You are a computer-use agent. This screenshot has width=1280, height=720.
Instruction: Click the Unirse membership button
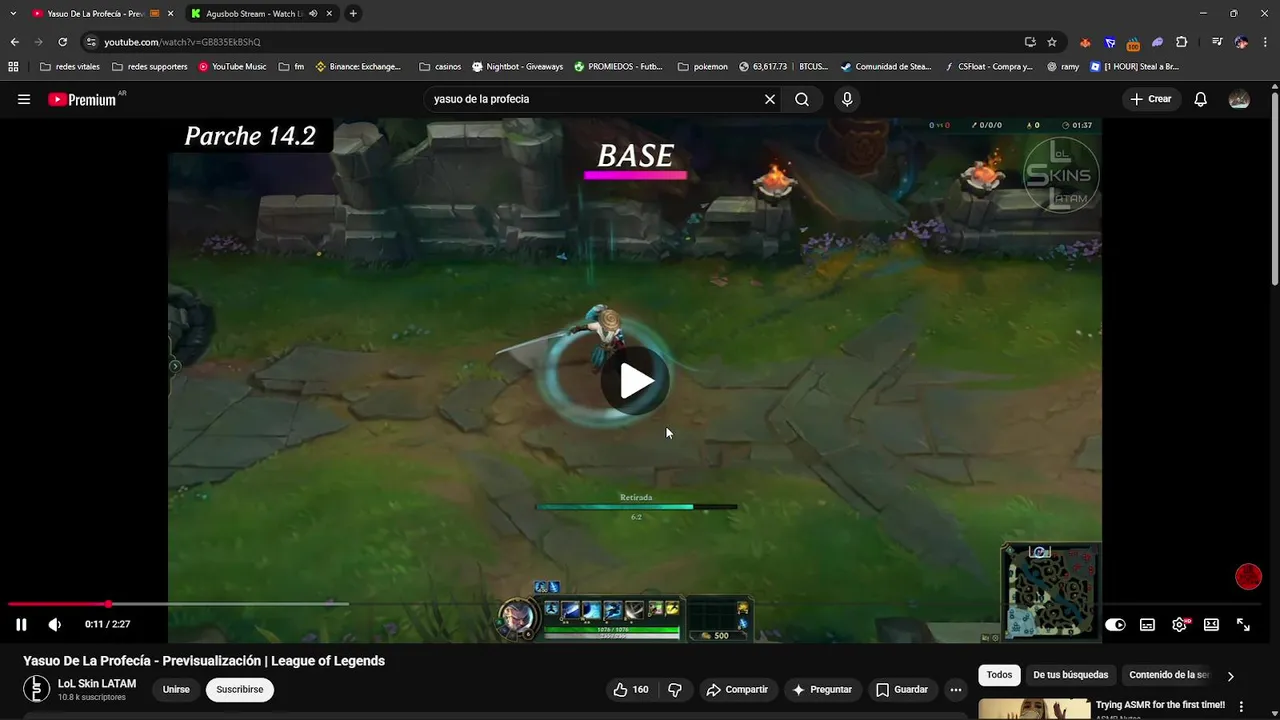click(x=176, y=689)
